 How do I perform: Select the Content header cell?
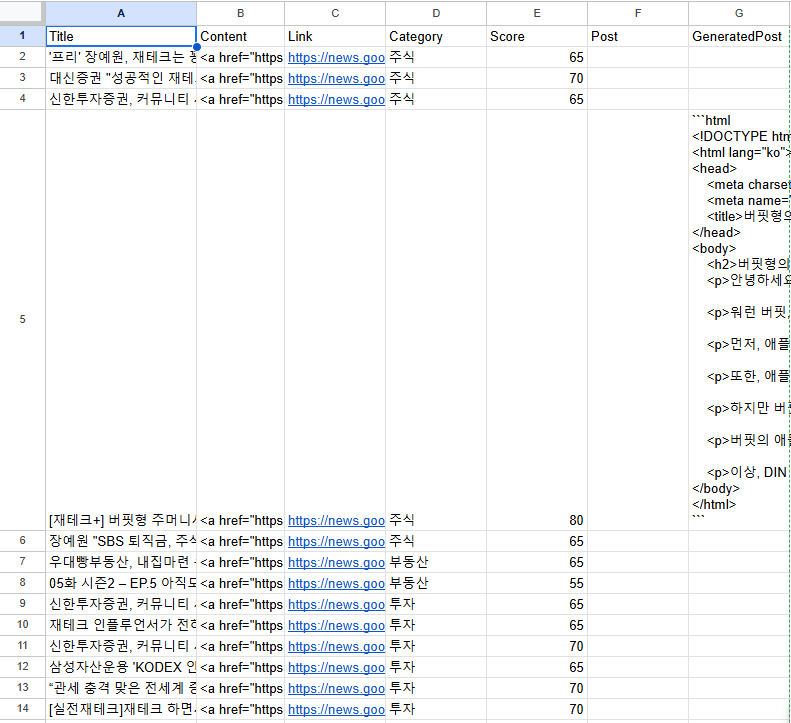click(x=240, y=36)
